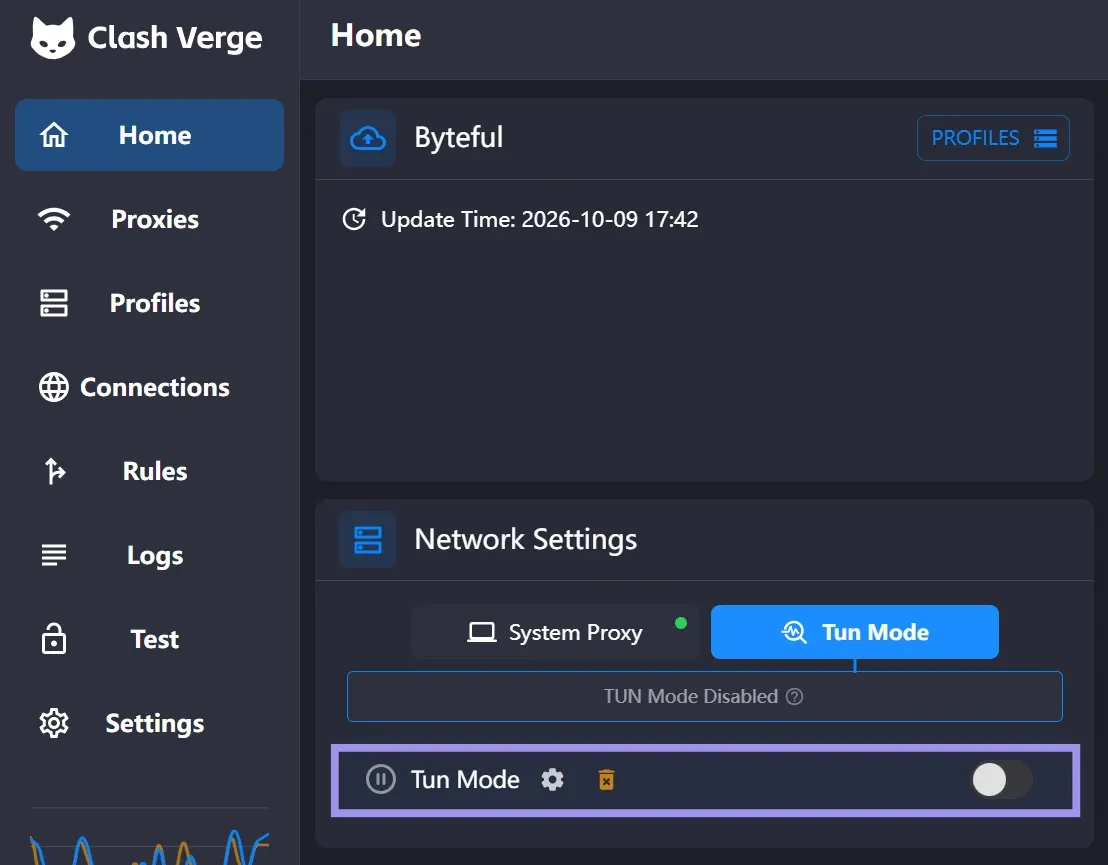The width and height of the screenshot is (1108, 865).
Task: Click the refresh icon beside Update Time
Action: (354, 219)
